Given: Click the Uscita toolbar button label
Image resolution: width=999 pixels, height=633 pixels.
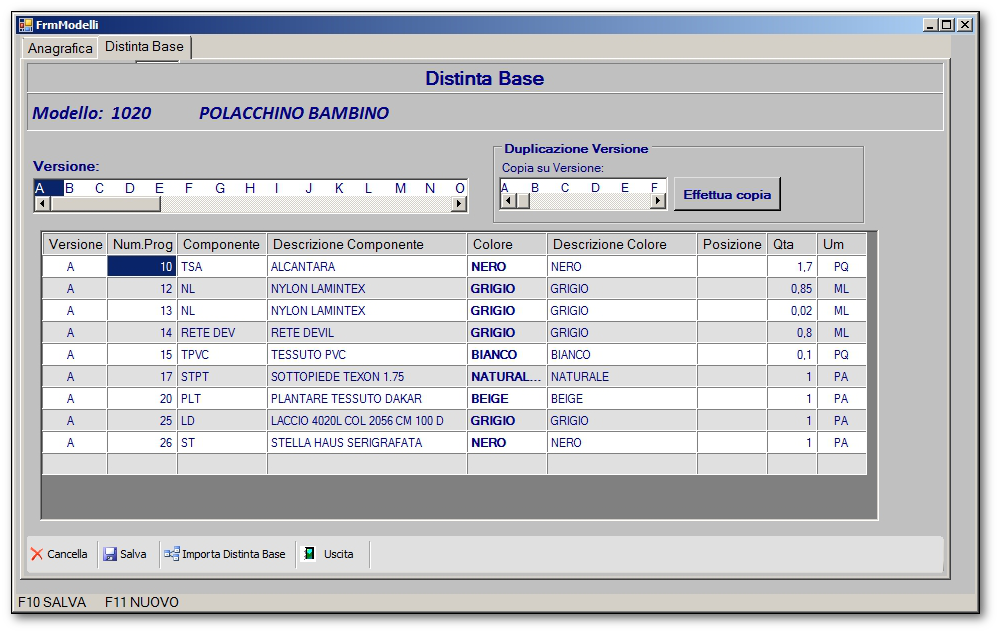Looking at the screenshot, I should point(338,554).
